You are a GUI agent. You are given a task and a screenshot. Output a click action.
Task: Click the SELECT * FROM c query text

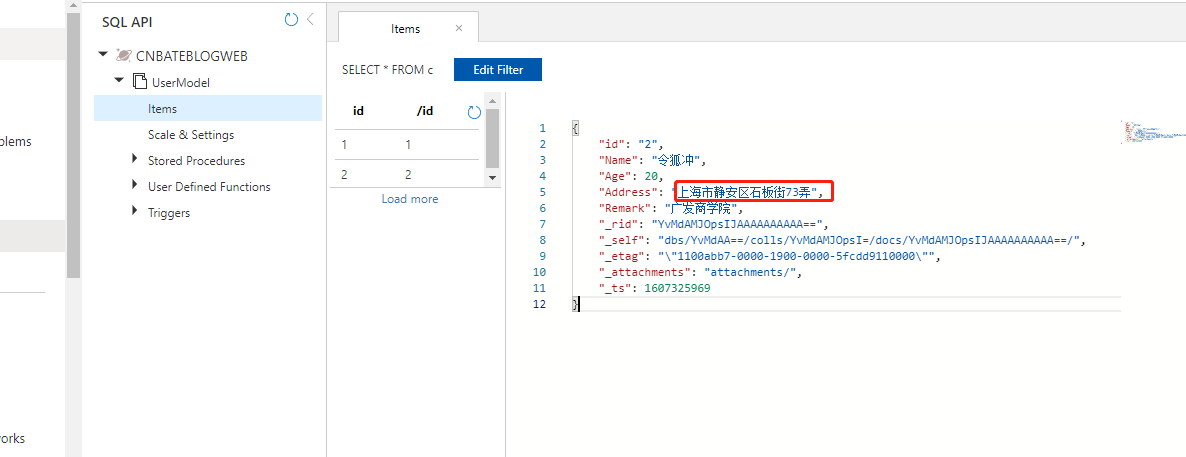click(387, 70)
